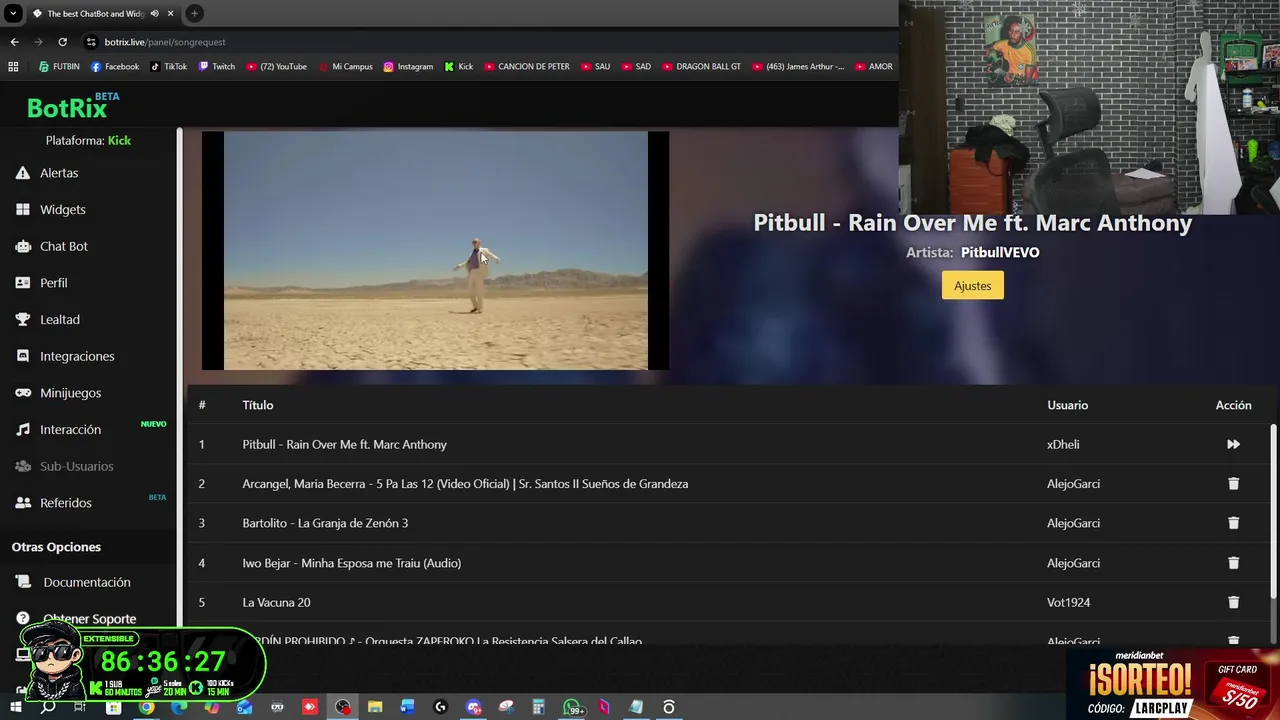Viewport: 1280px width, 720px height.
Task: Open Windows search on the taskbar
Action: [x=48, y=707]
